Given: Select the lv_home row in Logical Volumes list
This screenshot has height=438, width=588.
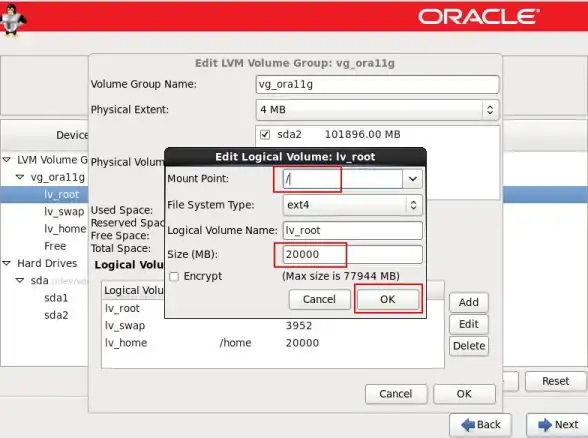Looking at the screenshot, I should click(273, 343).
